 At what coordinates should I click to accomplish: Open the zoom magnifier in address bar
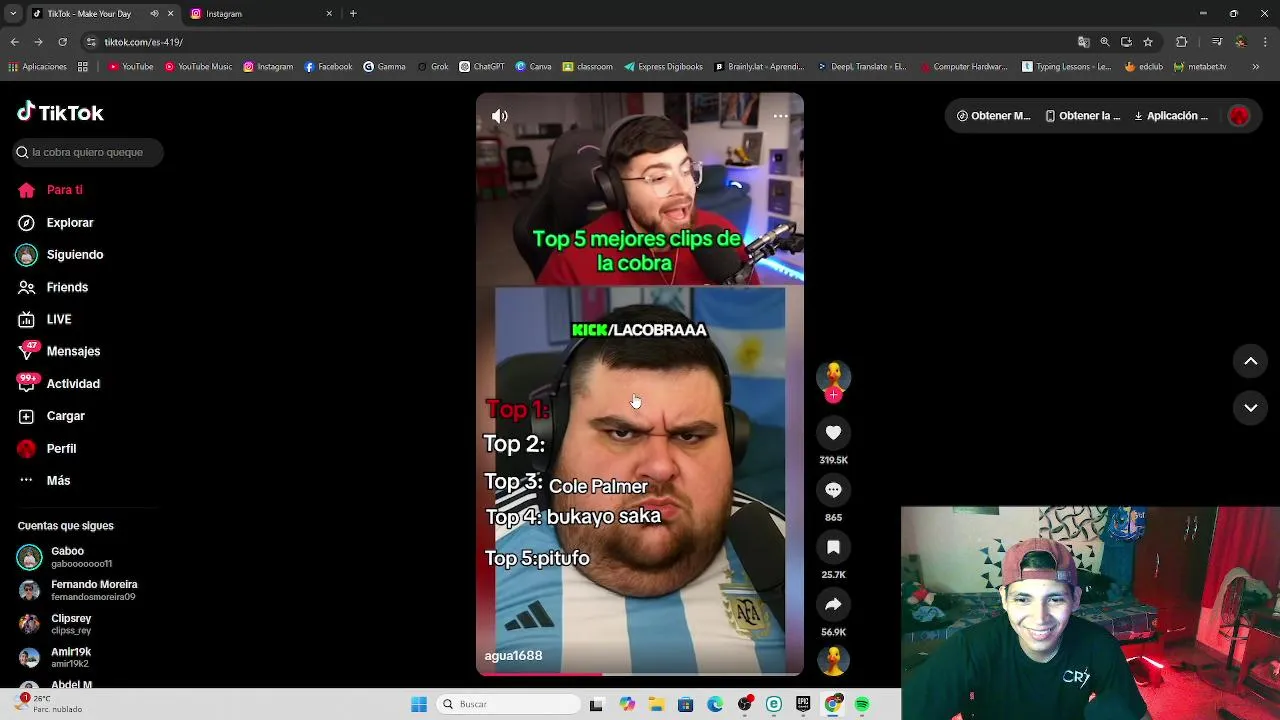(x=1105, y=42)
